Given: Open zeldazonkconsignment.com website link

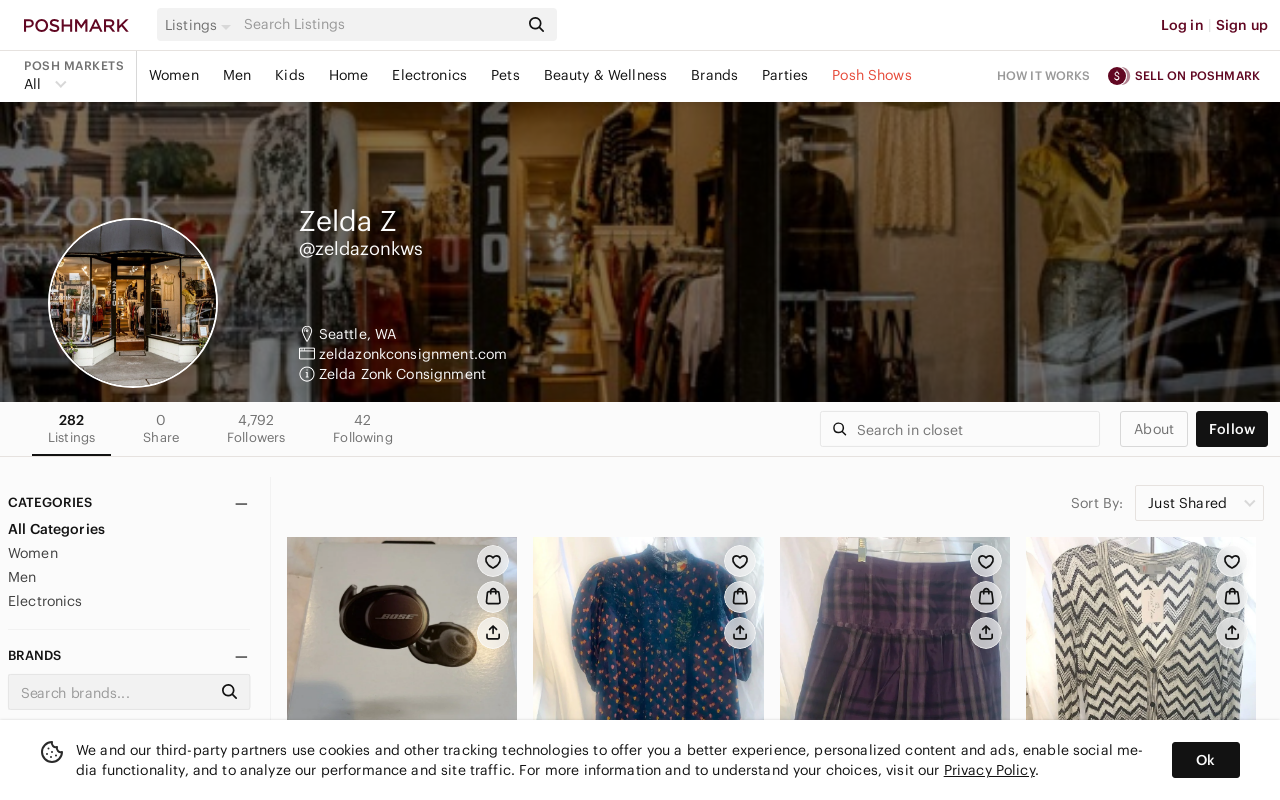Looking at the screenshot, I should click(413, 354).
